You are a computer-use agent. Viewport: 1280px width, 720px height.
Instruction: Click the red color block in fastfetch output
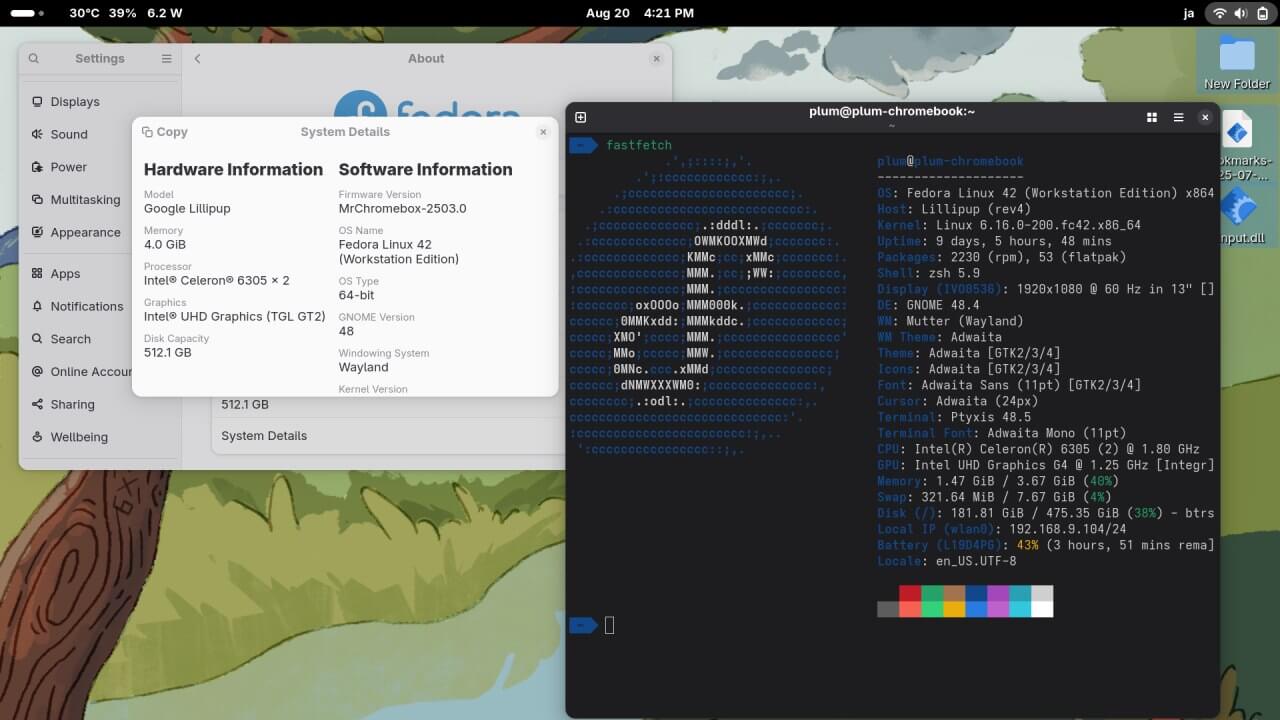click(909, 593)
